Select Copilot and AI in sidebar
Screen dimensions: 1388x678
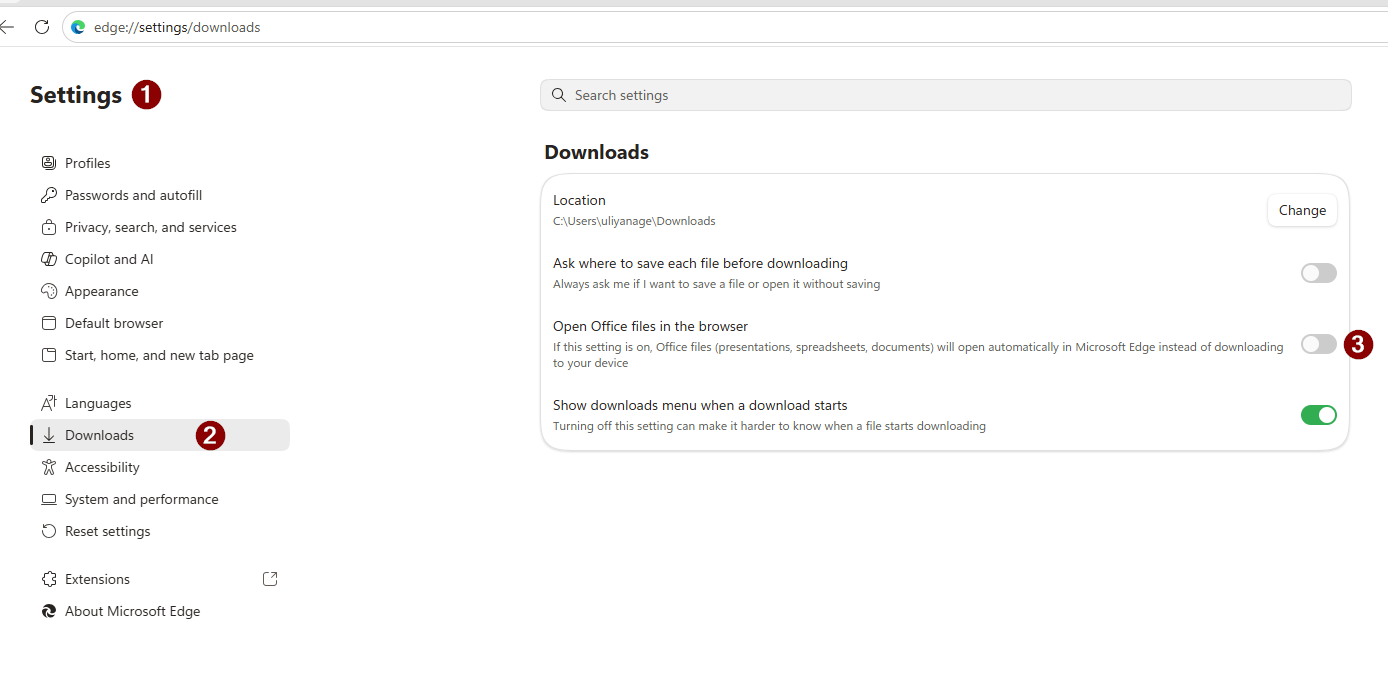[160, 259]
